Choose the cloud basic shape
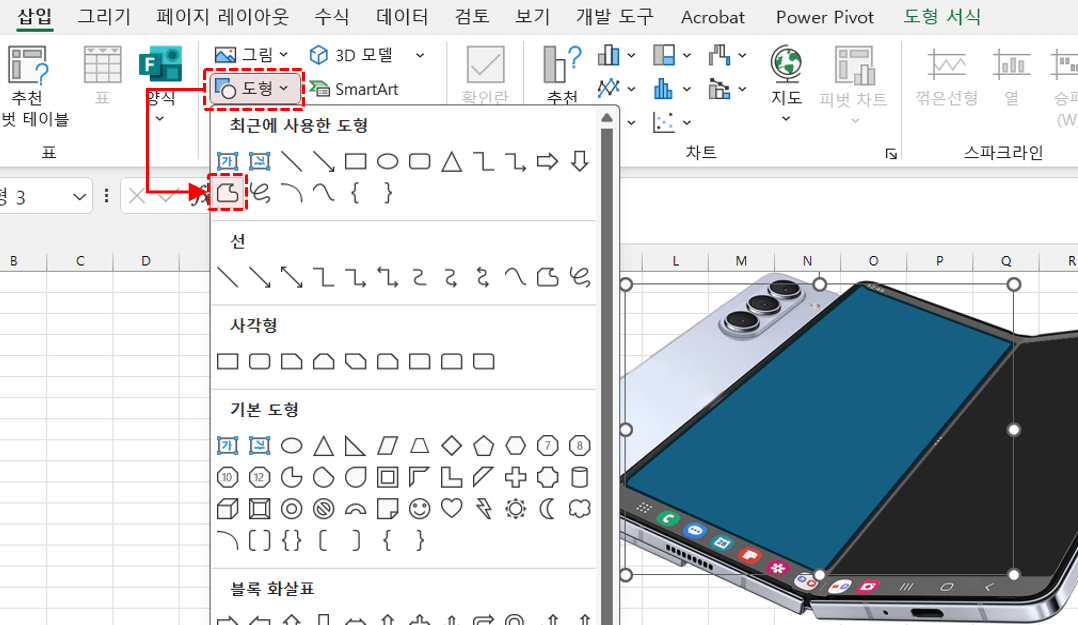Screen dimensions: 1078x625 pos(580,509)
